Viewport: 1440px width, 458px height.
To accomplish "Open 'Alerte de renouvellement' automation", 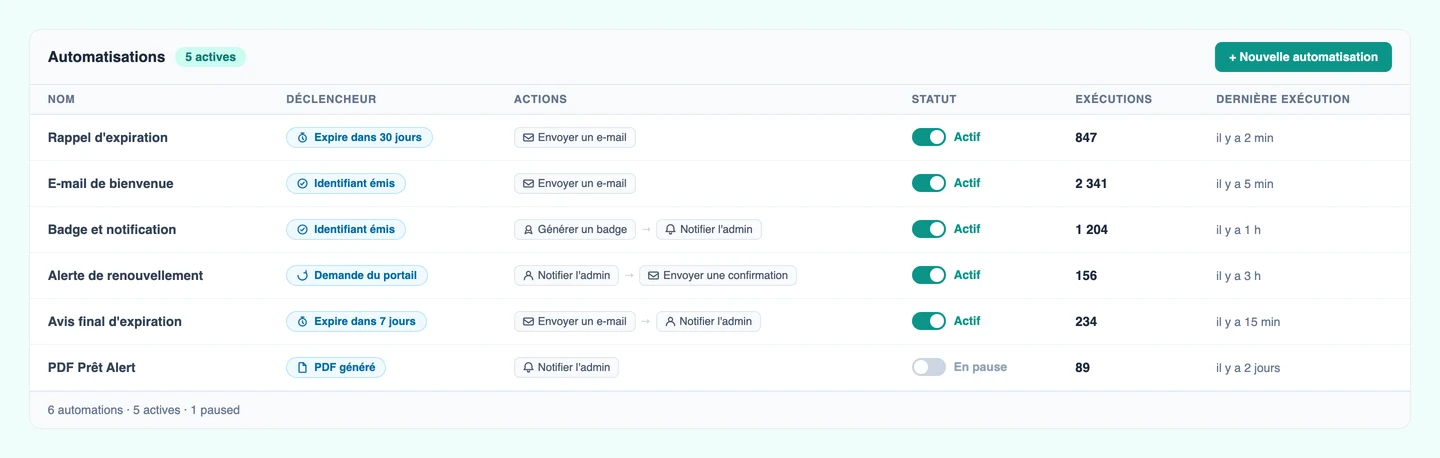I will (x=125, y=276).
